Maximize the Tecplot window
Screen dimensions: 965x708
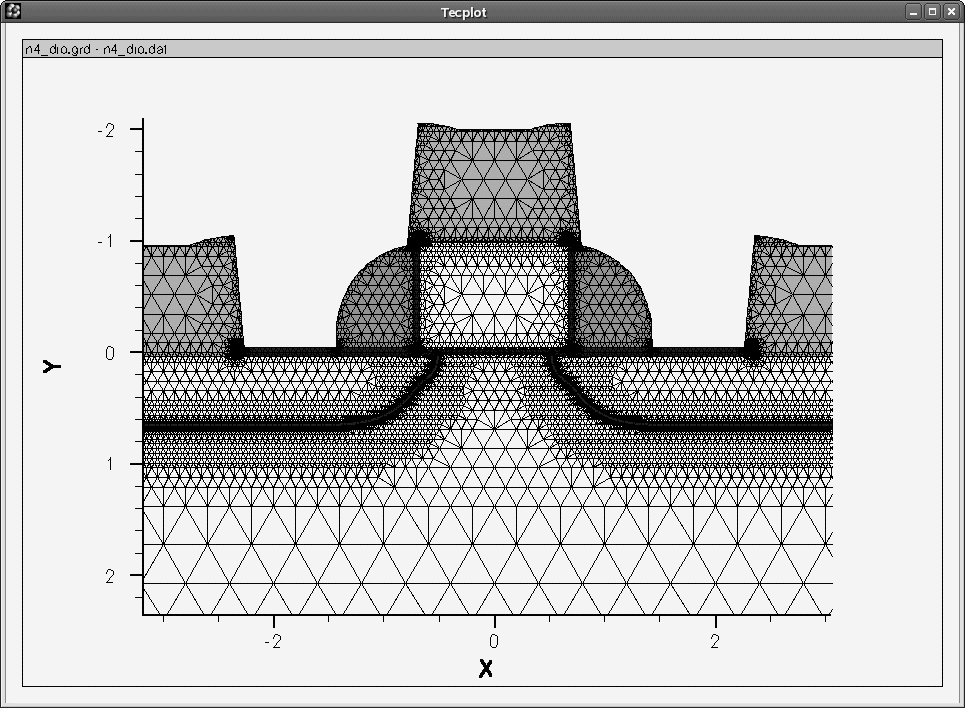point(932,11)
